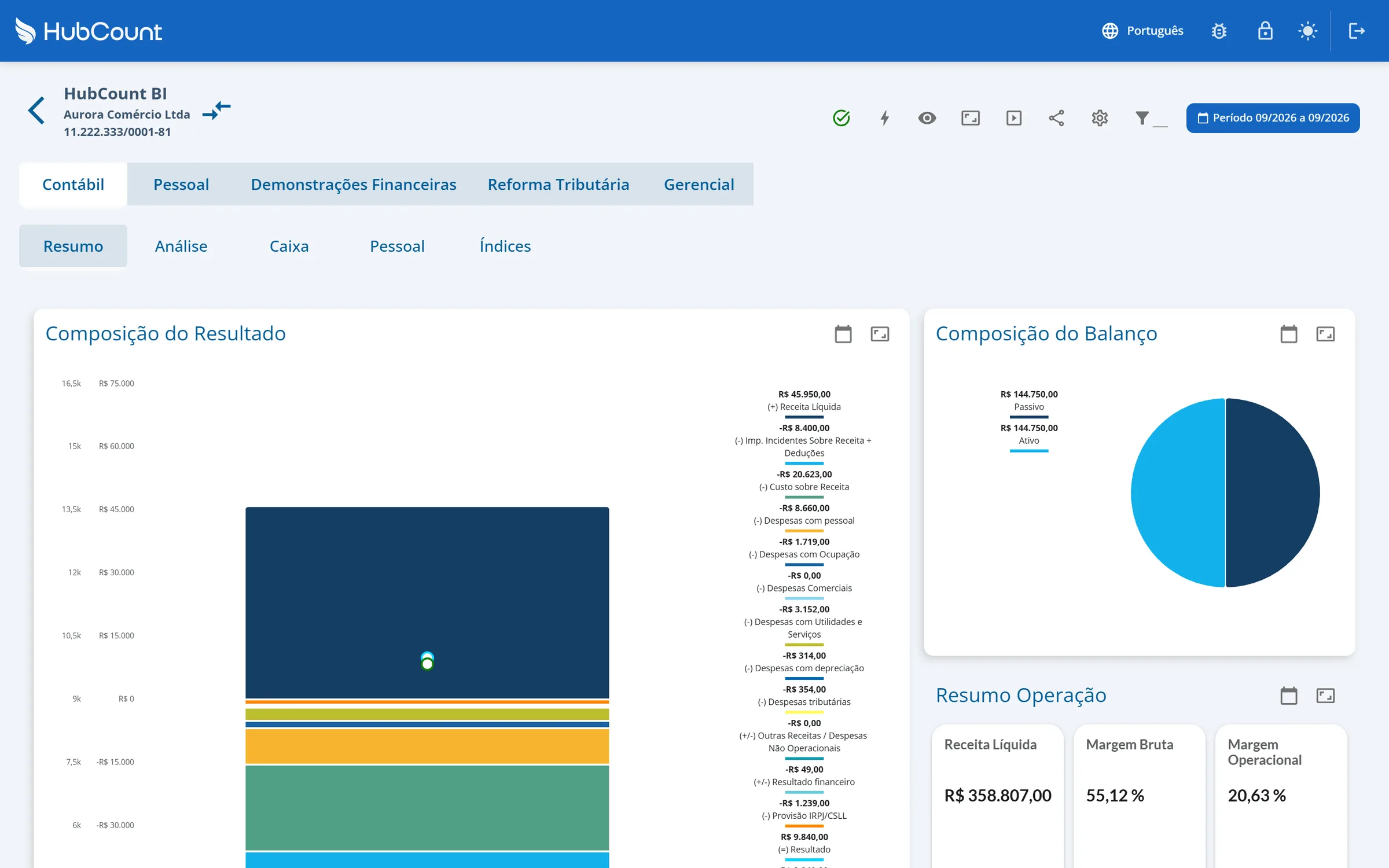The width and height of the screenshot is (1389, 868).
Task: Click the fullscreen icon in toolbar
Action: [971, 118]
